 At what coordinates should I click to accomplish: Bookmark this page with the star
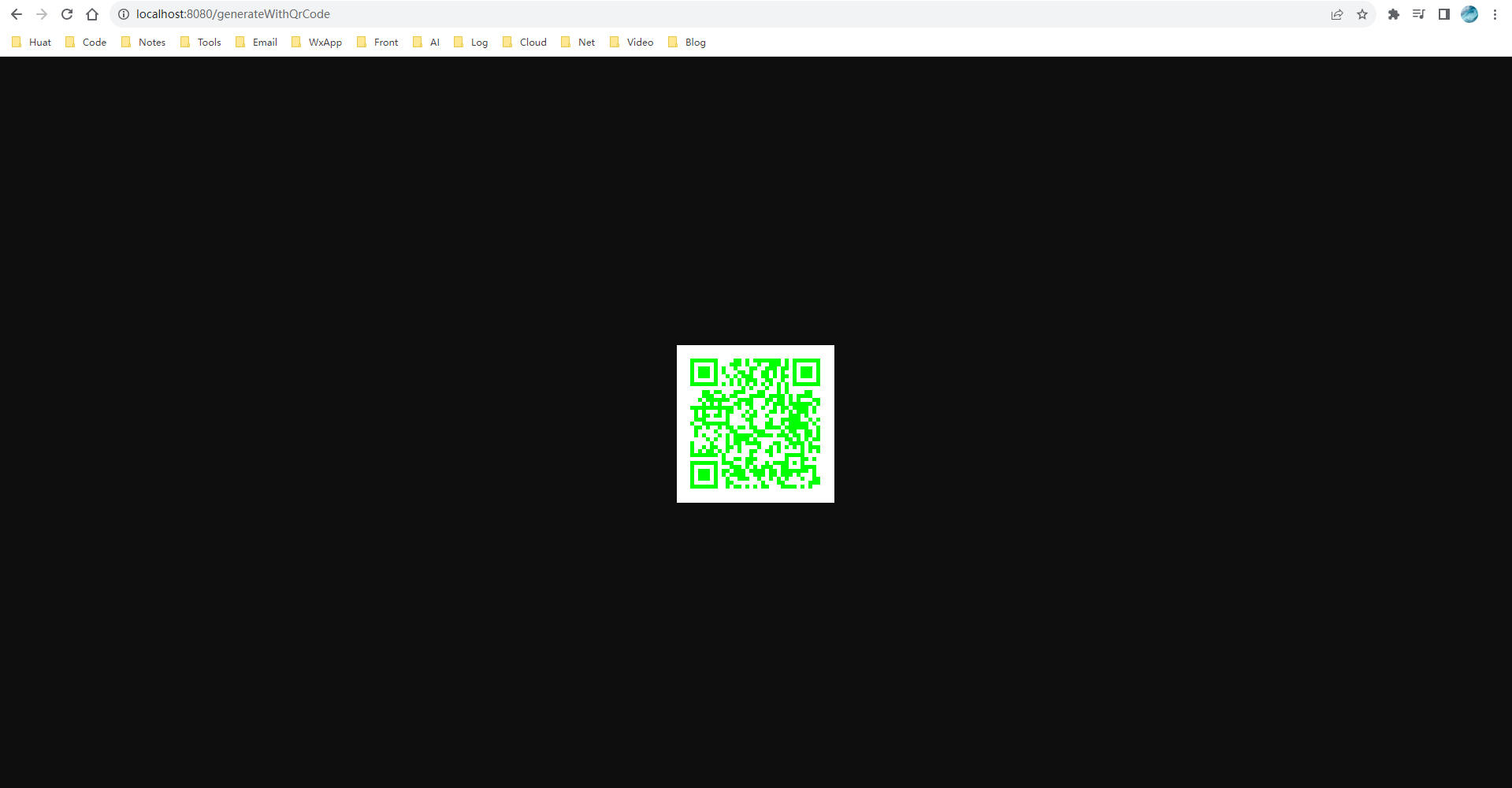click(x=1362, y=13)
